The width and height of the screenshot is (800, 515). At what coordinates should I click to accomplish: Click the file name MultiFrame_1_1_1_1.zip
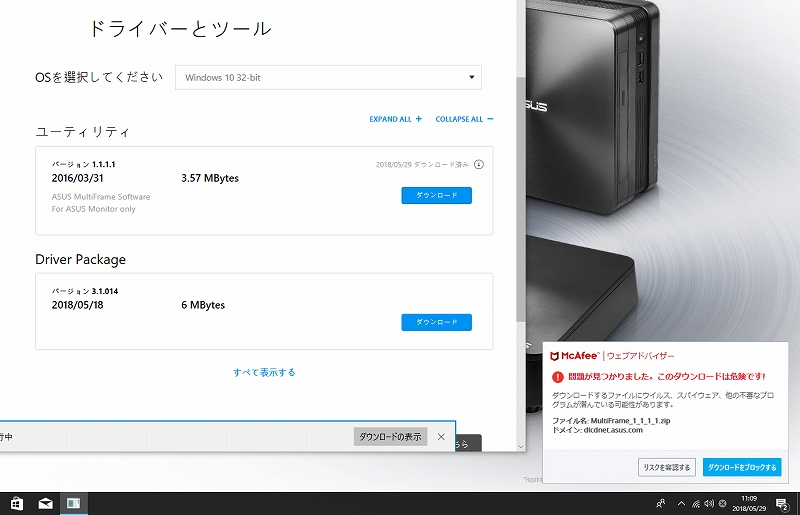pos(630,421)
